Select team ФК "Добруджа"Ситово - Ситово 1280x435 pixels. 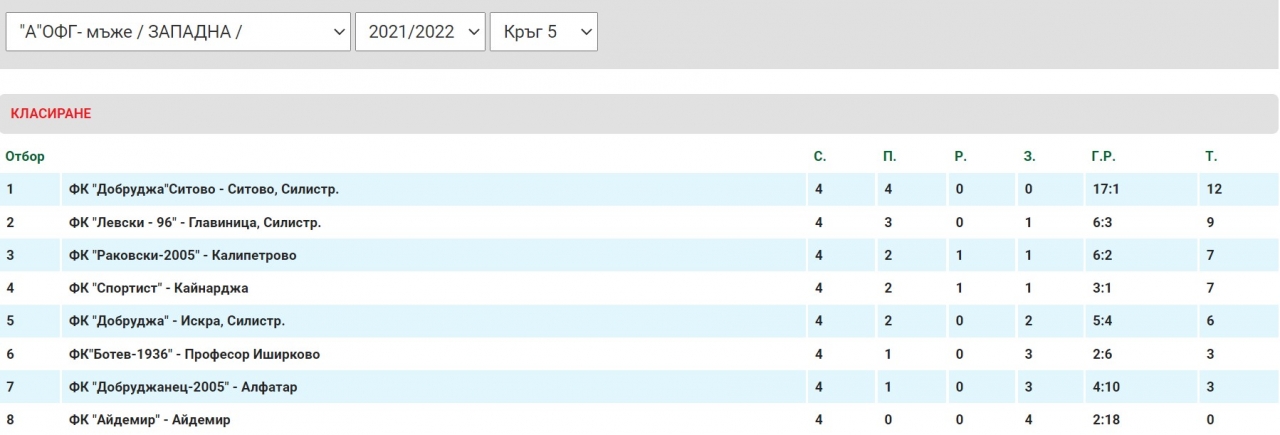(204, 189)
